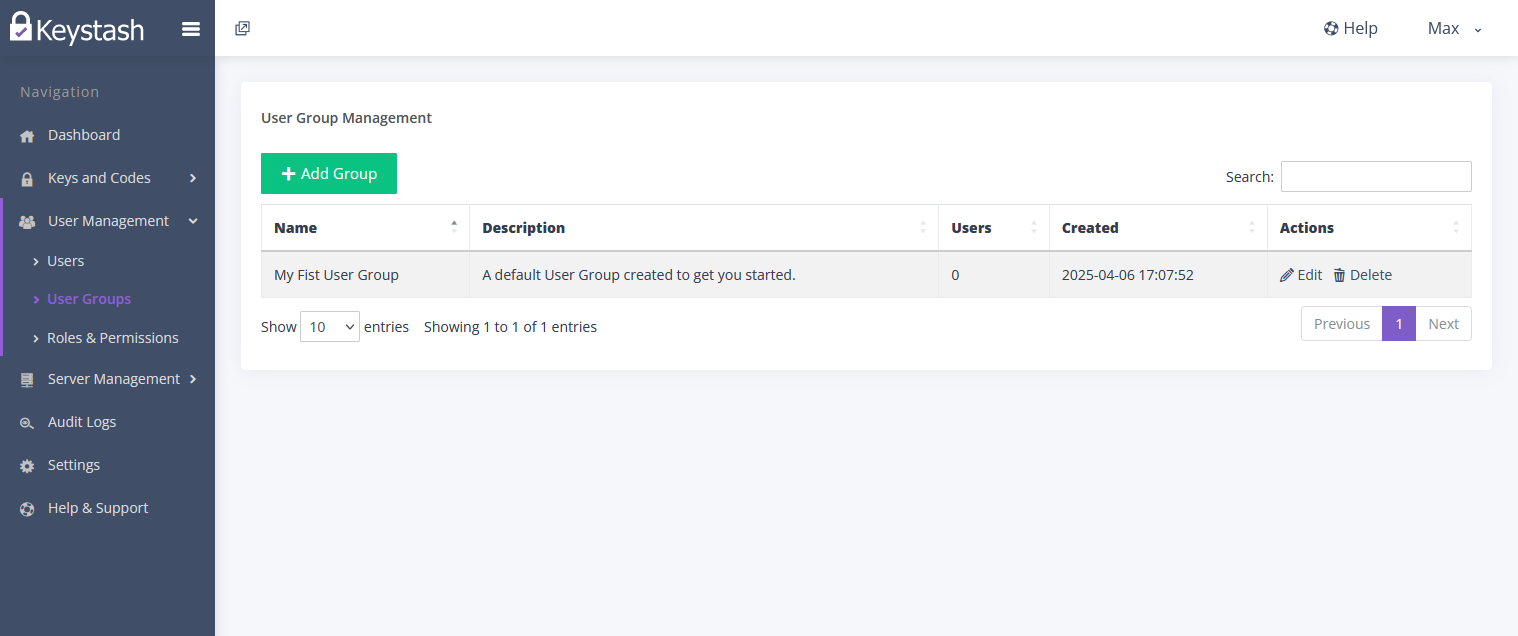
Task: Click the Keystash padlock logo
Action: point(21,27)
